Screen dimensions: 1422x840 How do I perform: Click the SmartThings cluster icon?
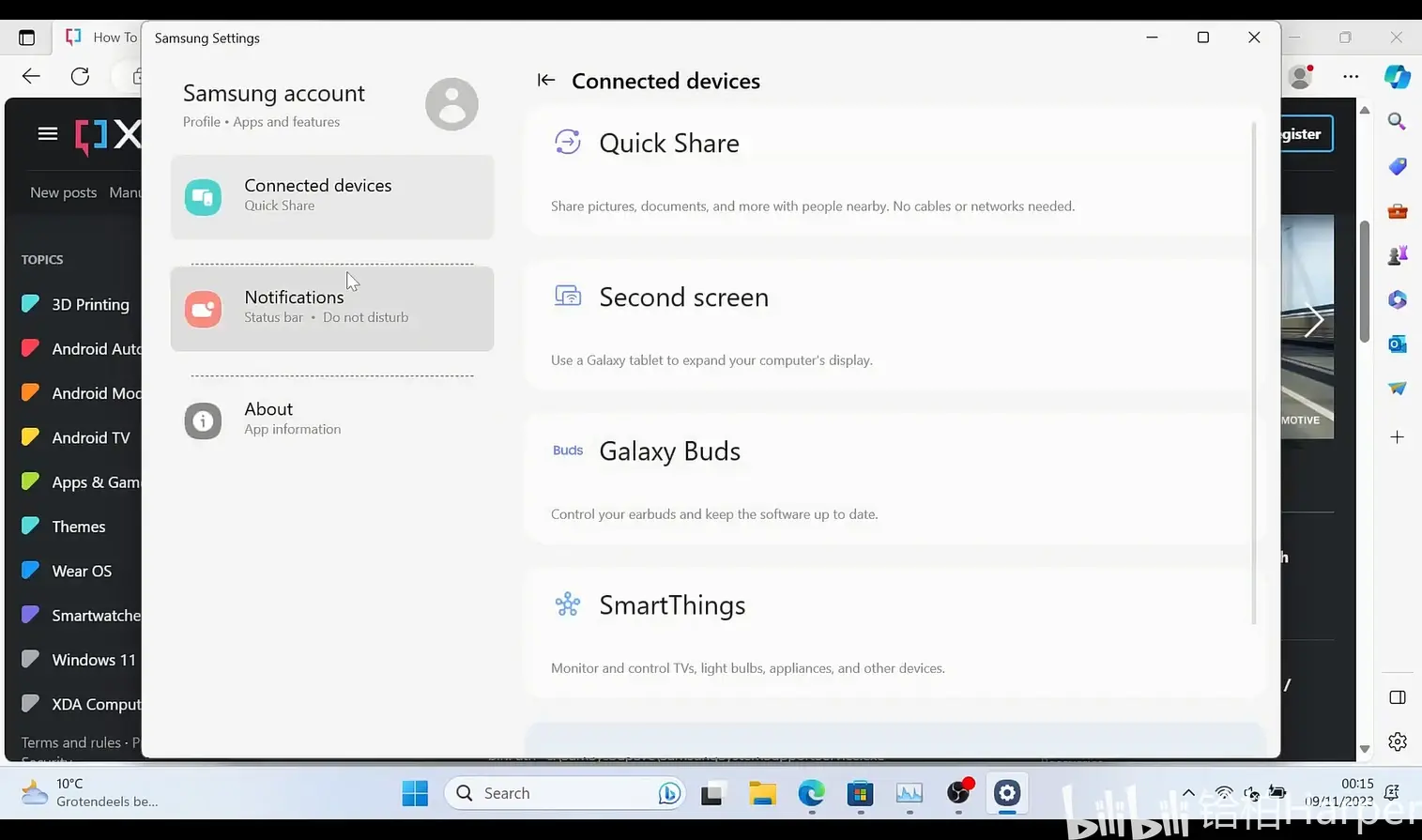pyautogui.click(x=568, y=604)
